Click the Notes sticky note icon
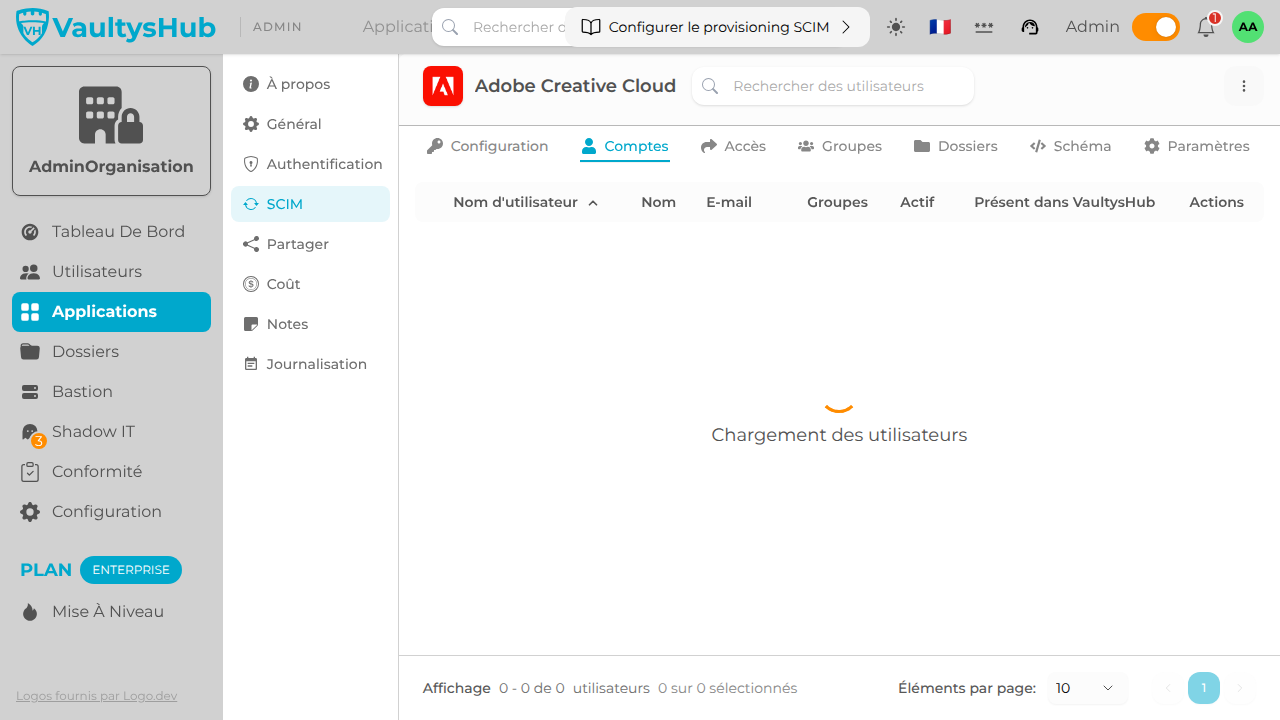The image size is (1280, 720). coord(251,324)
